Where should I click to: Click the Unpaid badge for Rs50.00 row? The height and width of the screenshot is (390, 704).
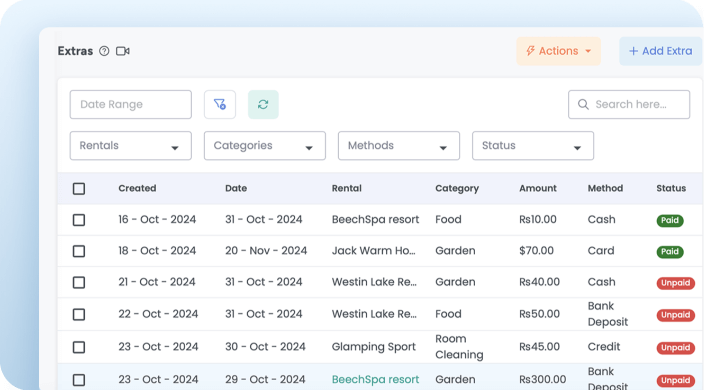point(676,315)
